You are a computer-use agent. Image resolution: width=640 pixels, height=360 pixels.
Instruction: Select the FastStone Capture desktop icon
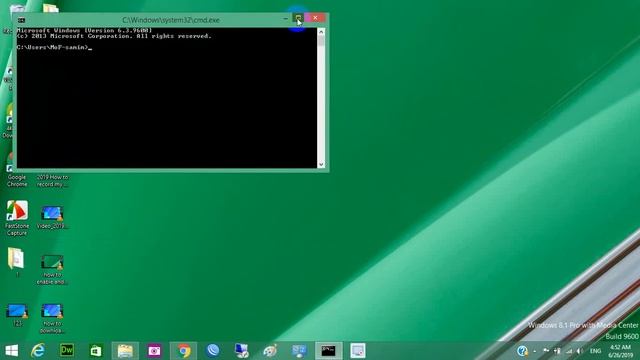coord(17,218)
